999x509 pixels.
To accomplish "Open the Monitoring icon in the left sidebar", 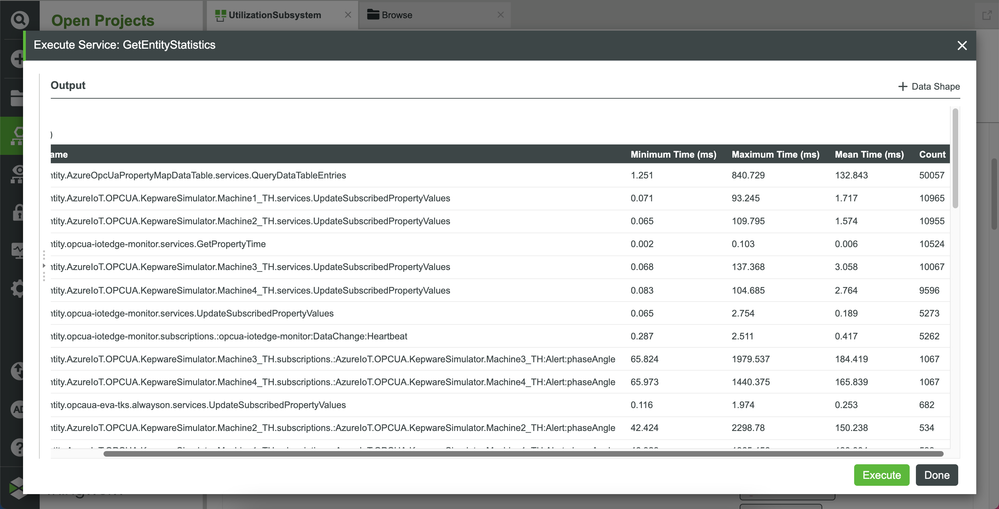I will (17, 250).
